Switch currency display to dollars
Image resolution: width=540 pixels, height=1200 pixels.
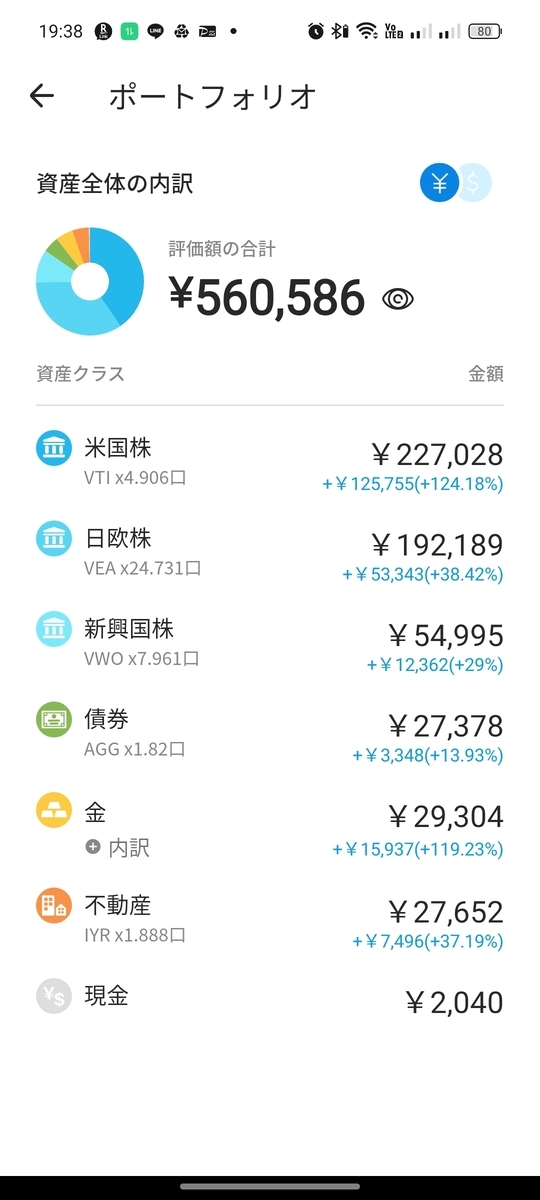pos(475,184)
